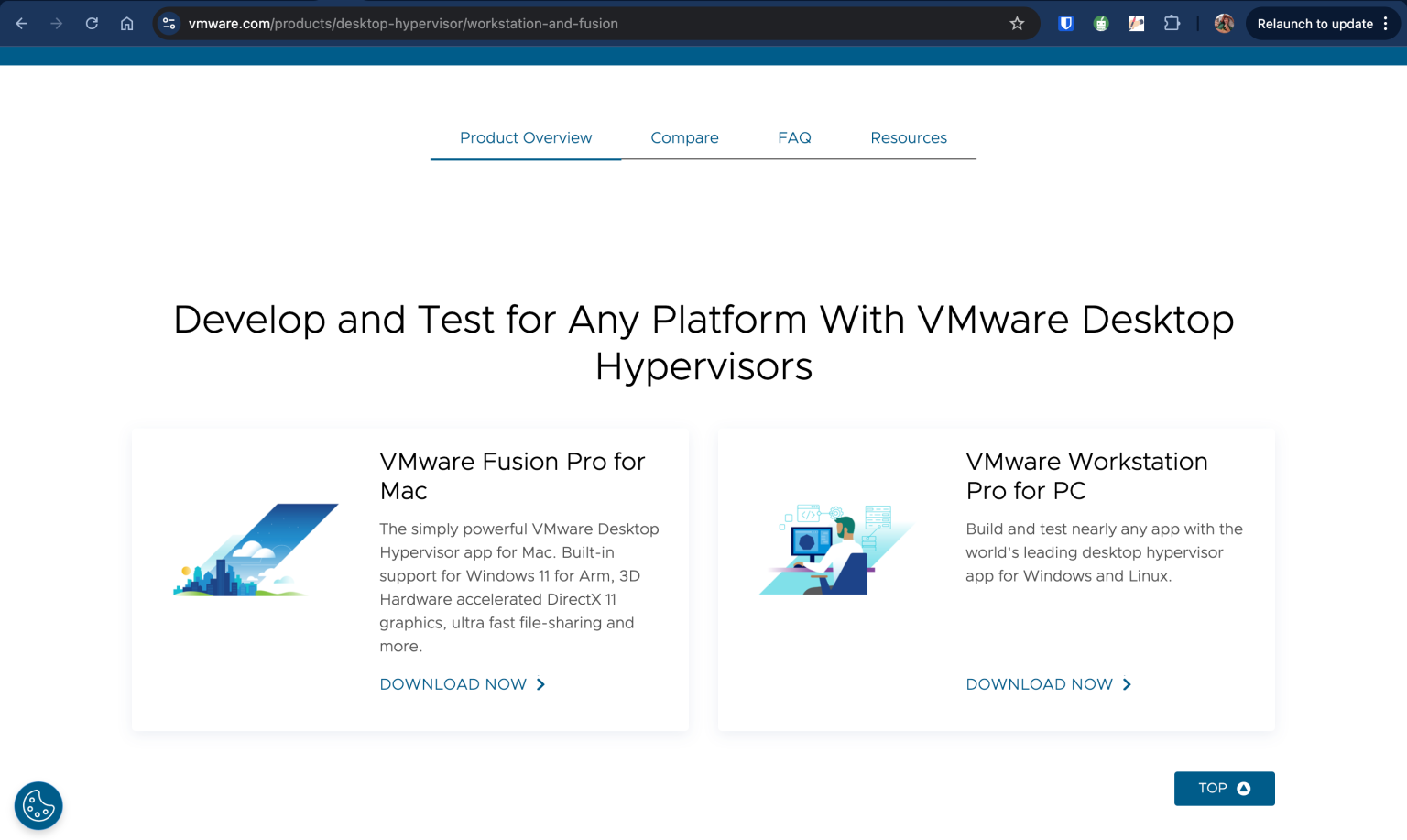
Task: Open the shield ad-blocker extension
Action: point(1065,24)
